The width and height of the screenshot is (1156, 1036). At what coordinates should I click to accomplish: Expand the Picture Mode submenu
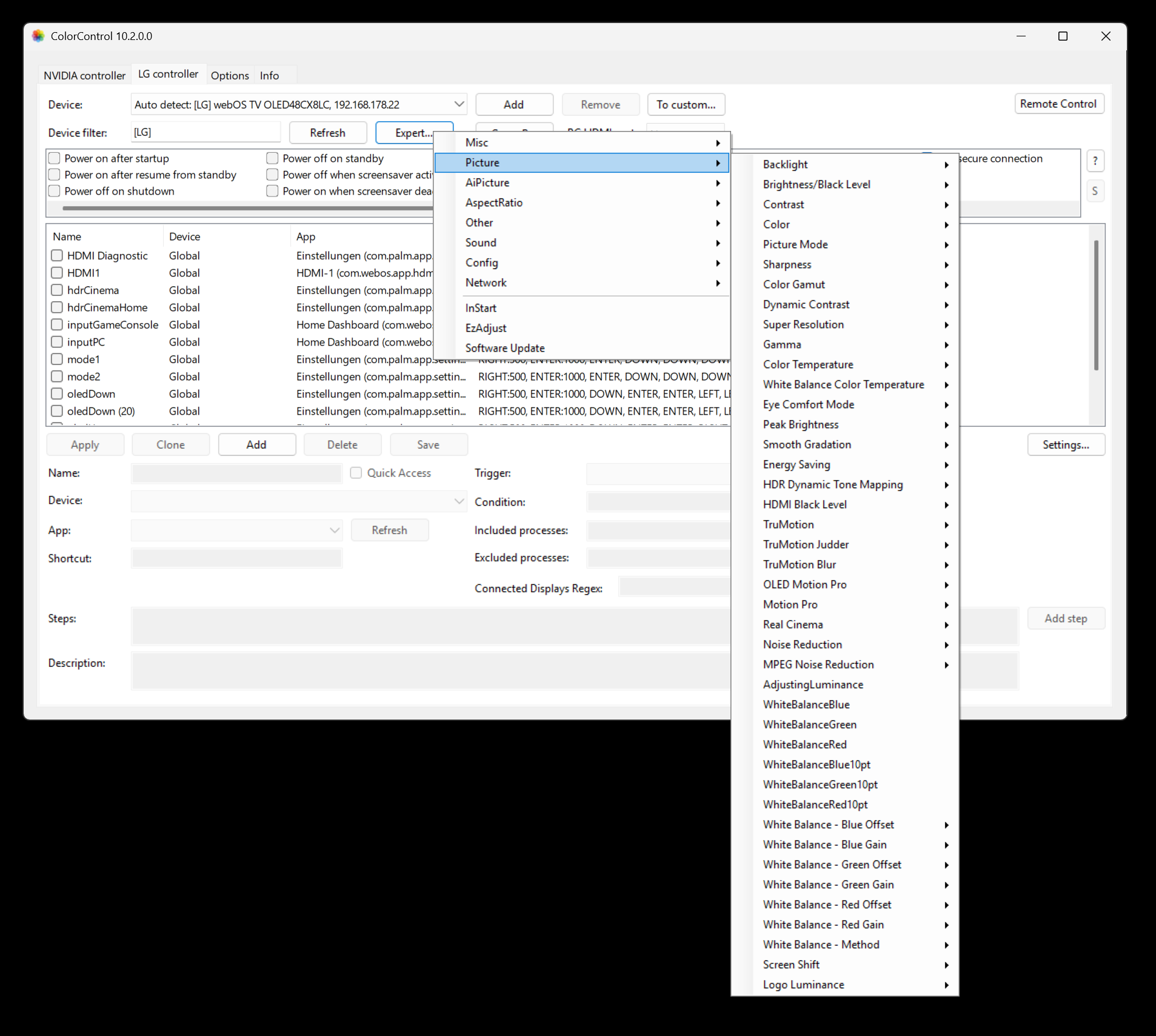(845, 244)
